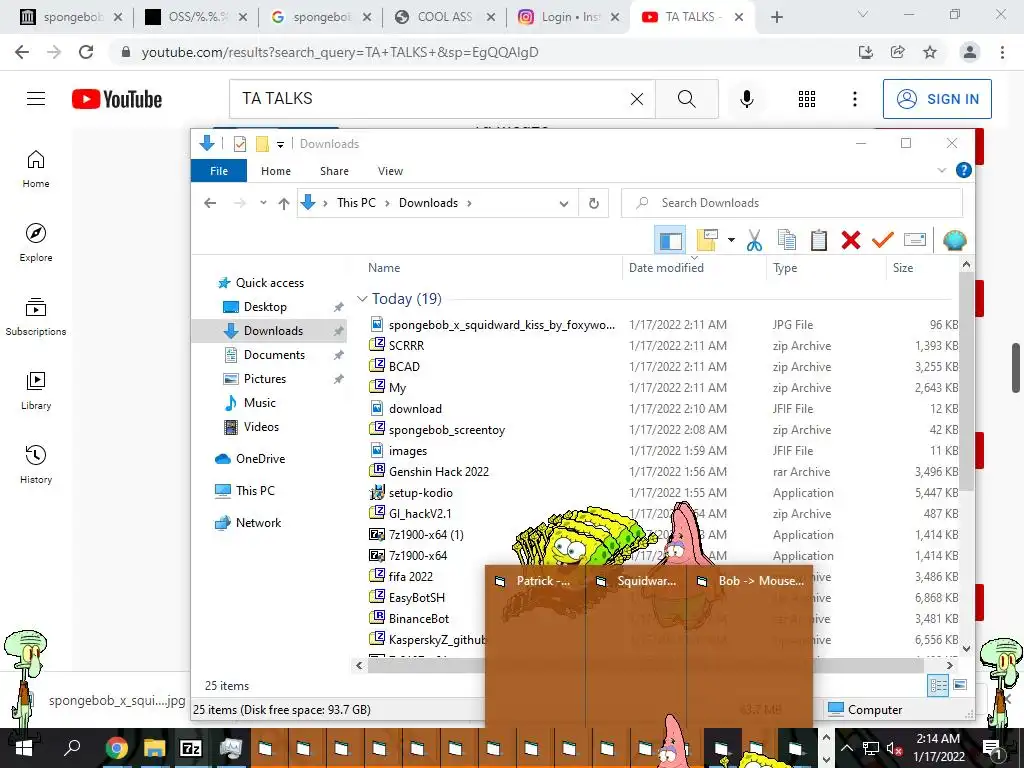
Task: Switch to Login Instagram tab
Action: 569,17
